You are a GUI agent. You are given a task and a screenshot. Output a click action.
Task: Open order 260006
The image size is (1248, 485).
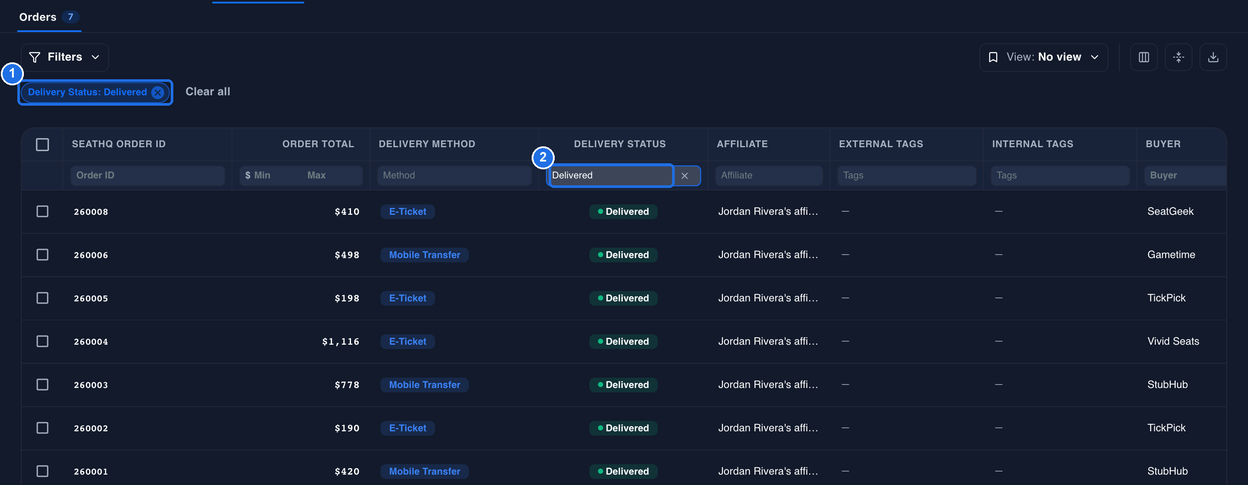pyautogui.click(x=91, y=255)
